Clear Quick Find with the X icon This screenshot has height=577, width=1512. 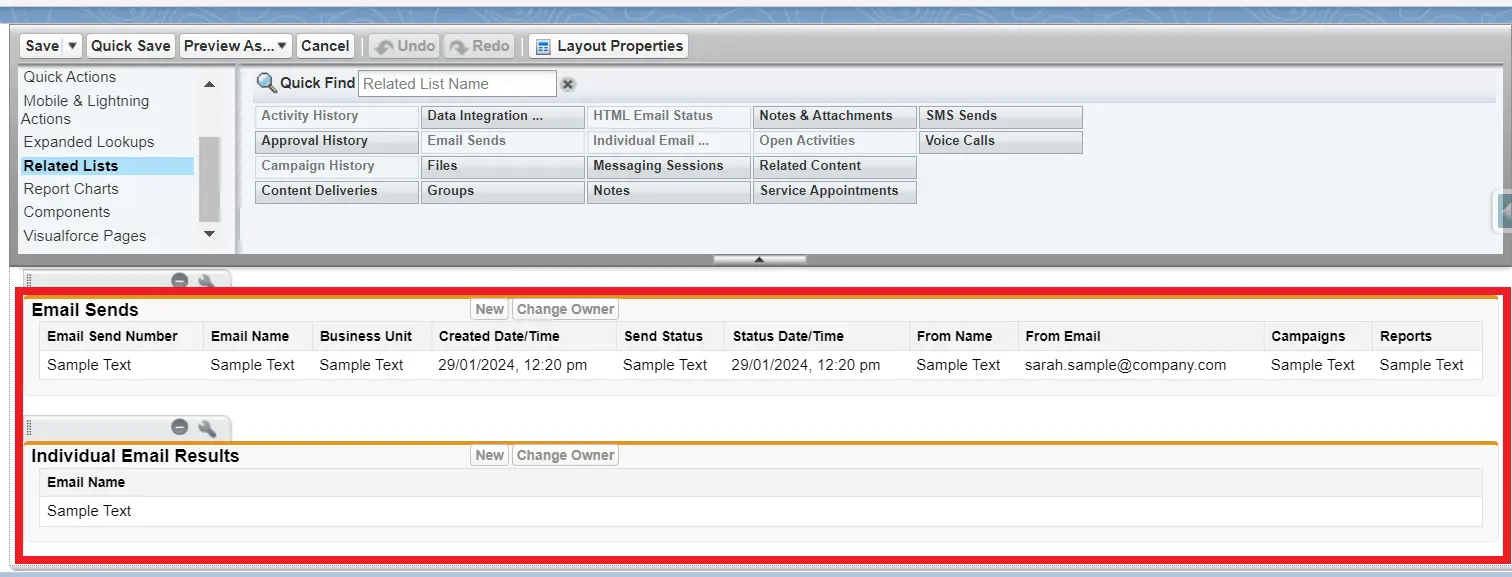point(568,85)
